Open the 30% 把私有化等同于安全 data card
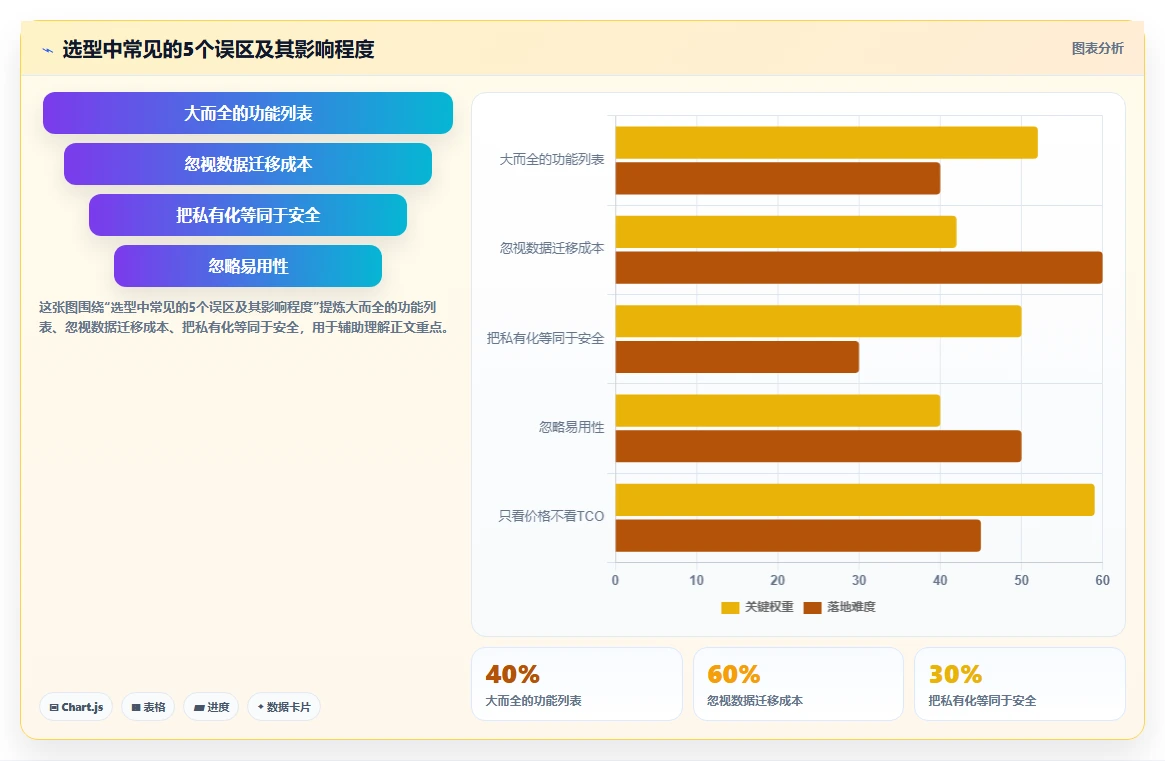 point(1019,684)
